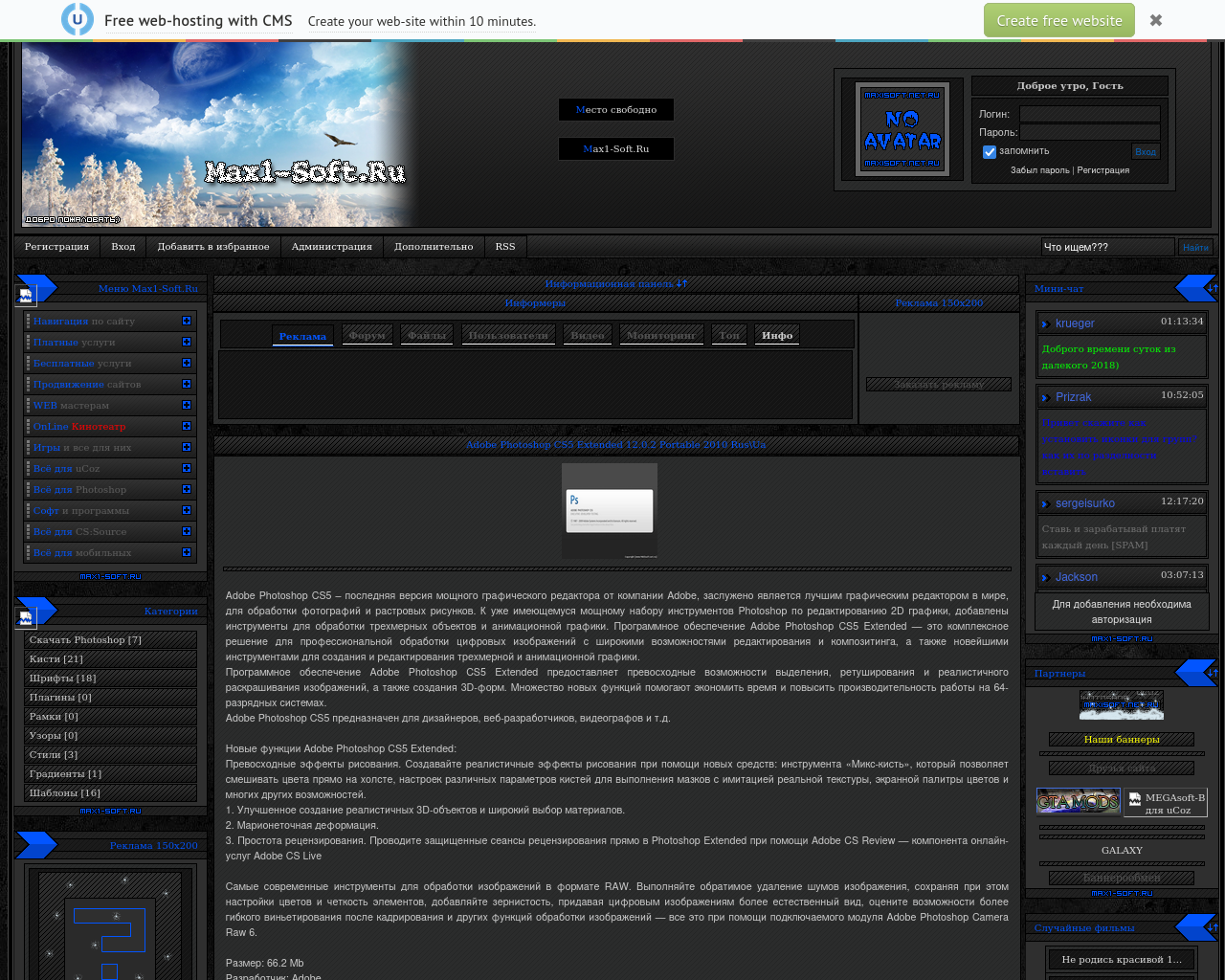This screenshot has width=1225, height=980.
Task: Click the GTA MODS partner banner
Action: (x=1079, y=802)
